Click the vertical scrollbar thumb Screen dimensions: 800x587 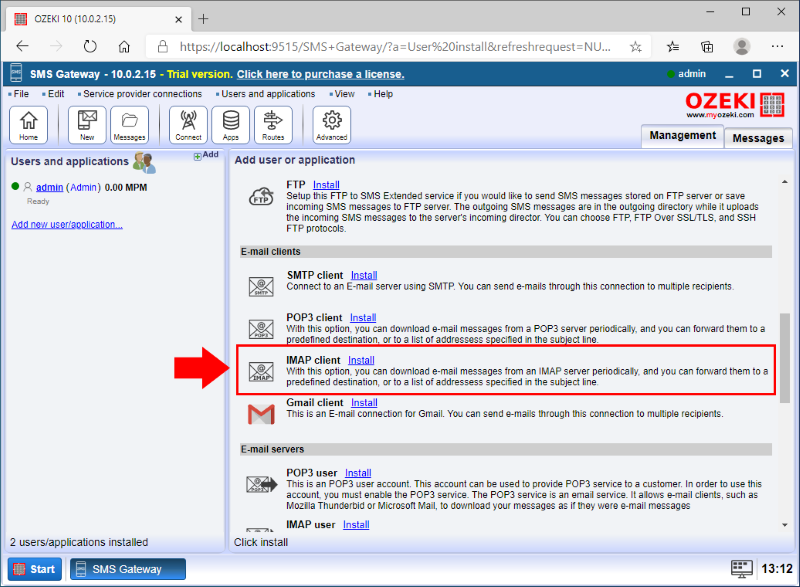pyautogui.click(x=785, y=358)
